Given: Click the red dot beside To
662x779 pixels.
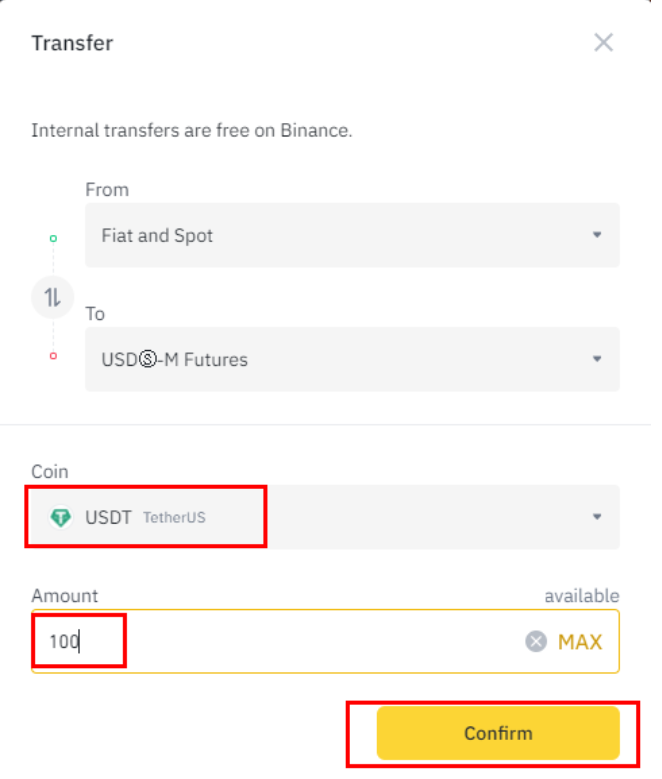Looking at the screenshot, I should (x=53, y=356).
